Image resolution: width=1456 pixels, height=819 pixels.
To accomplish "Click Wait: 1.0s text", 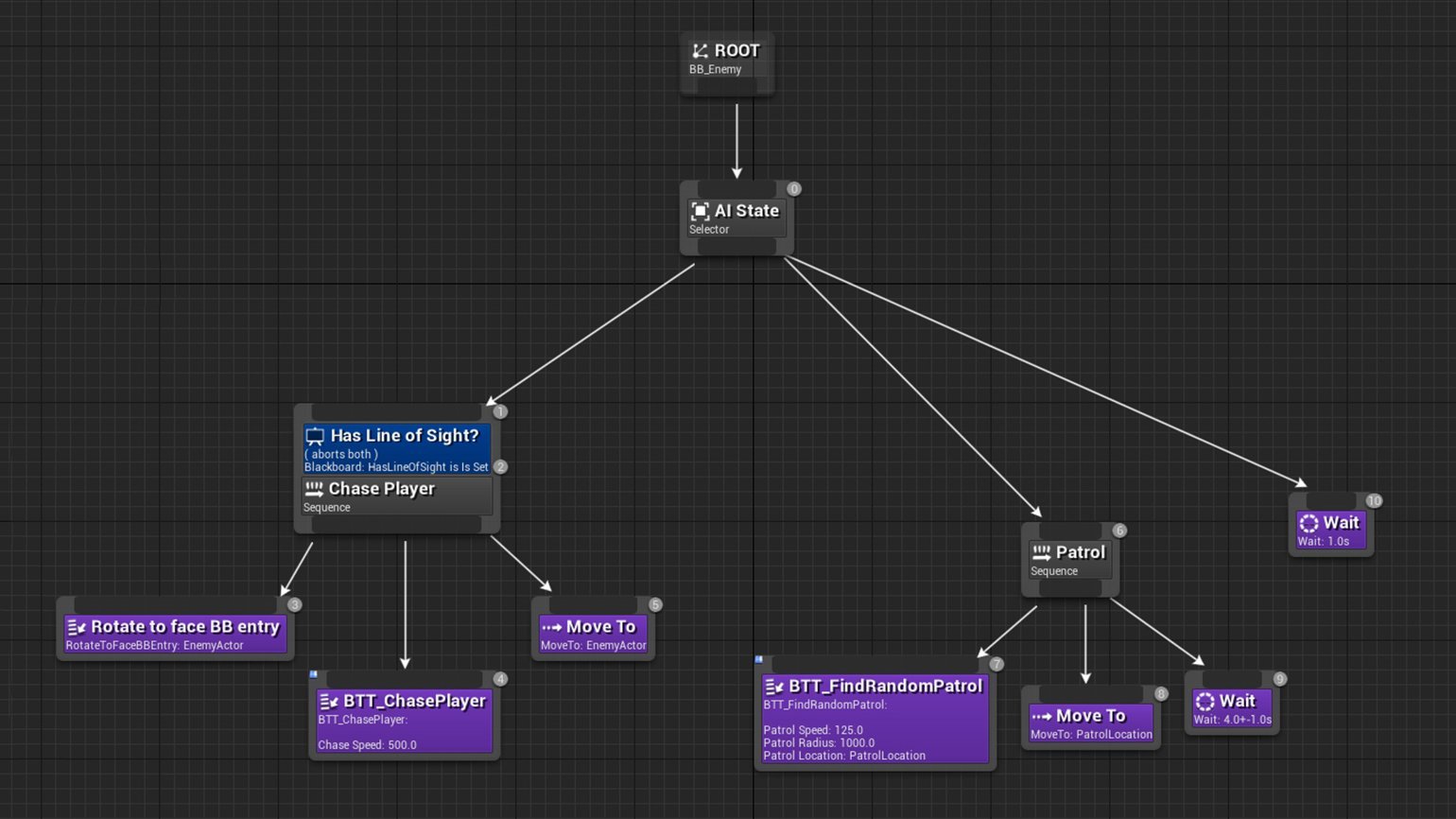I will [x=1323, y=542].
